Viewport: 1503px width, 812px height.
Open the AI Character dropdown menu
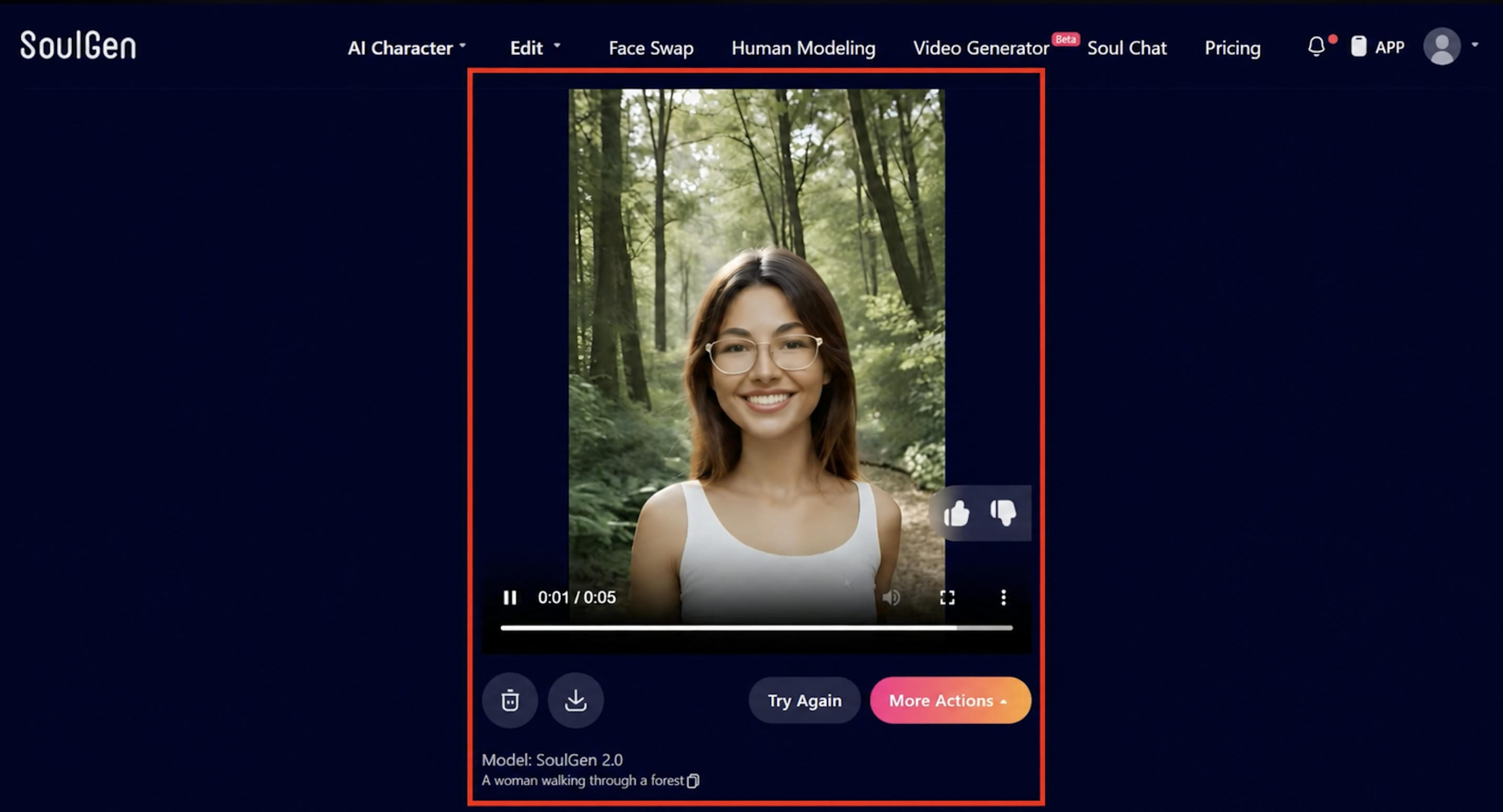tap(407, 48)
